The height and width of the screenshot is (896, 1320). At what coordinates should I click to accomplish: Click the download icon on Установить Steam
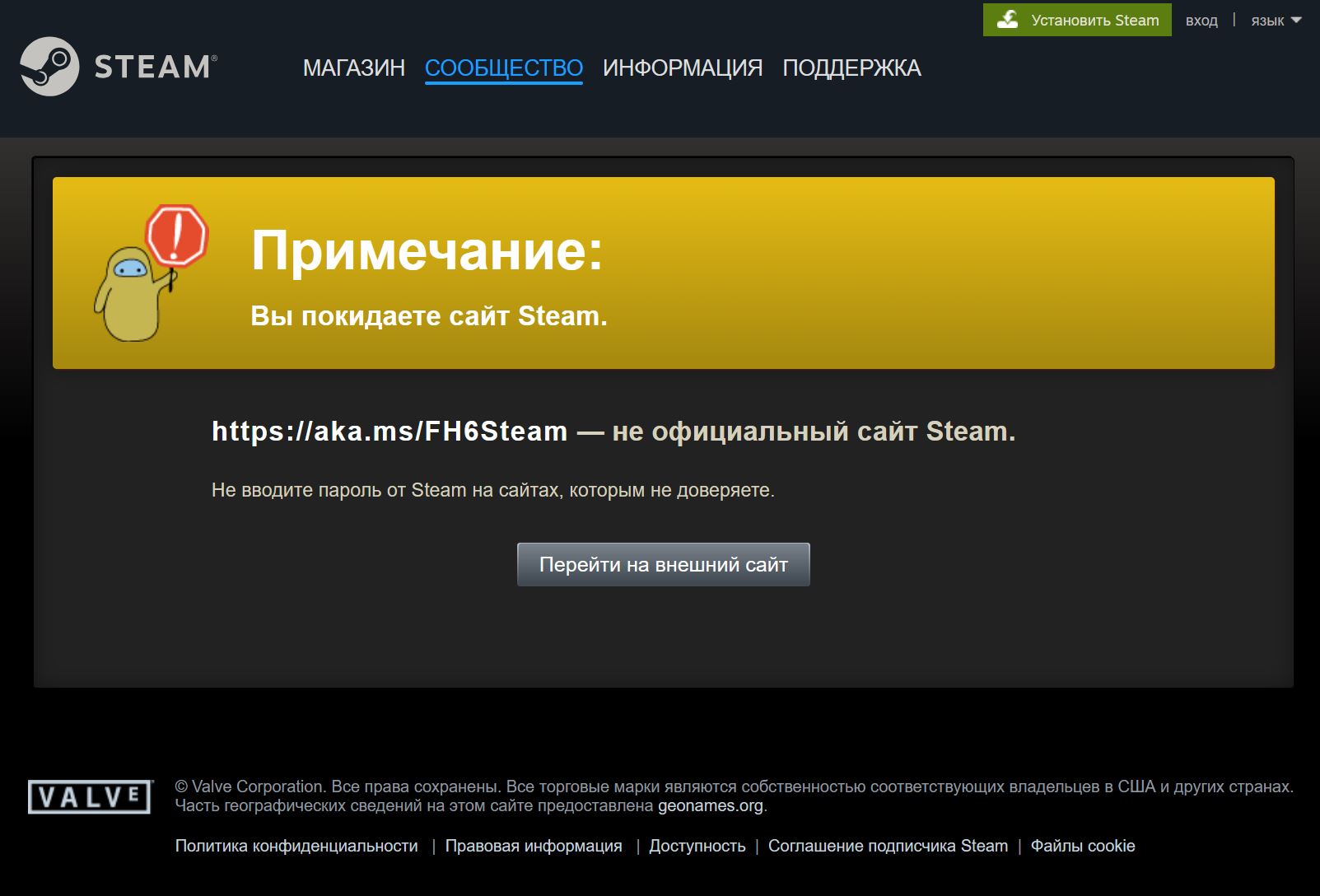tap(1007, 20)
